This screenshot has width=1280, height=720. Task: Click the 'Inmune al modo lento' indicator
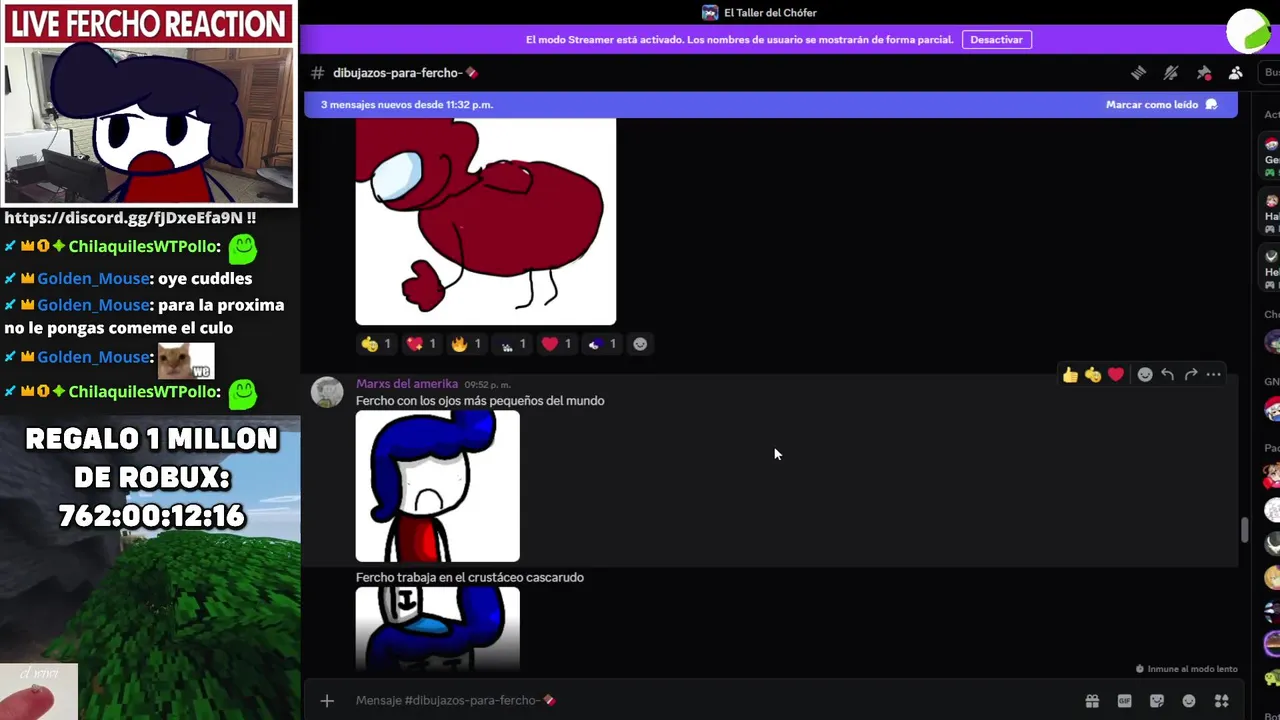tap(1187, 669)
